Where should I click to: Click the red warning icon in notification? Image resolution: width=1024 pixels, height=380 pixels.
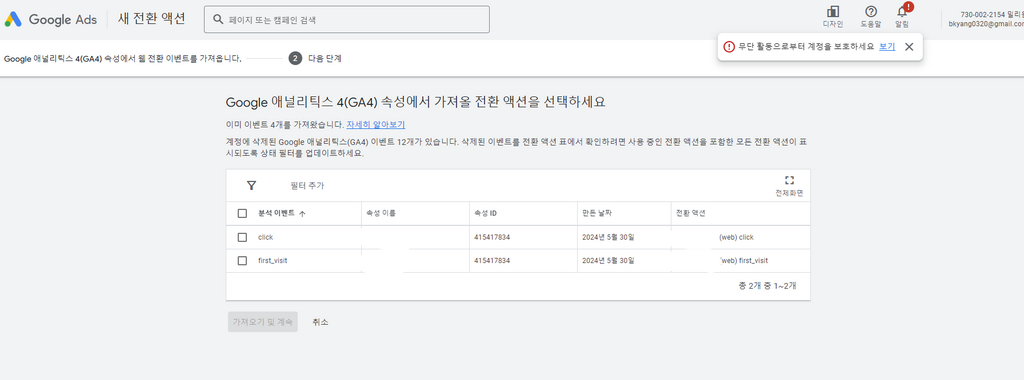729,47
